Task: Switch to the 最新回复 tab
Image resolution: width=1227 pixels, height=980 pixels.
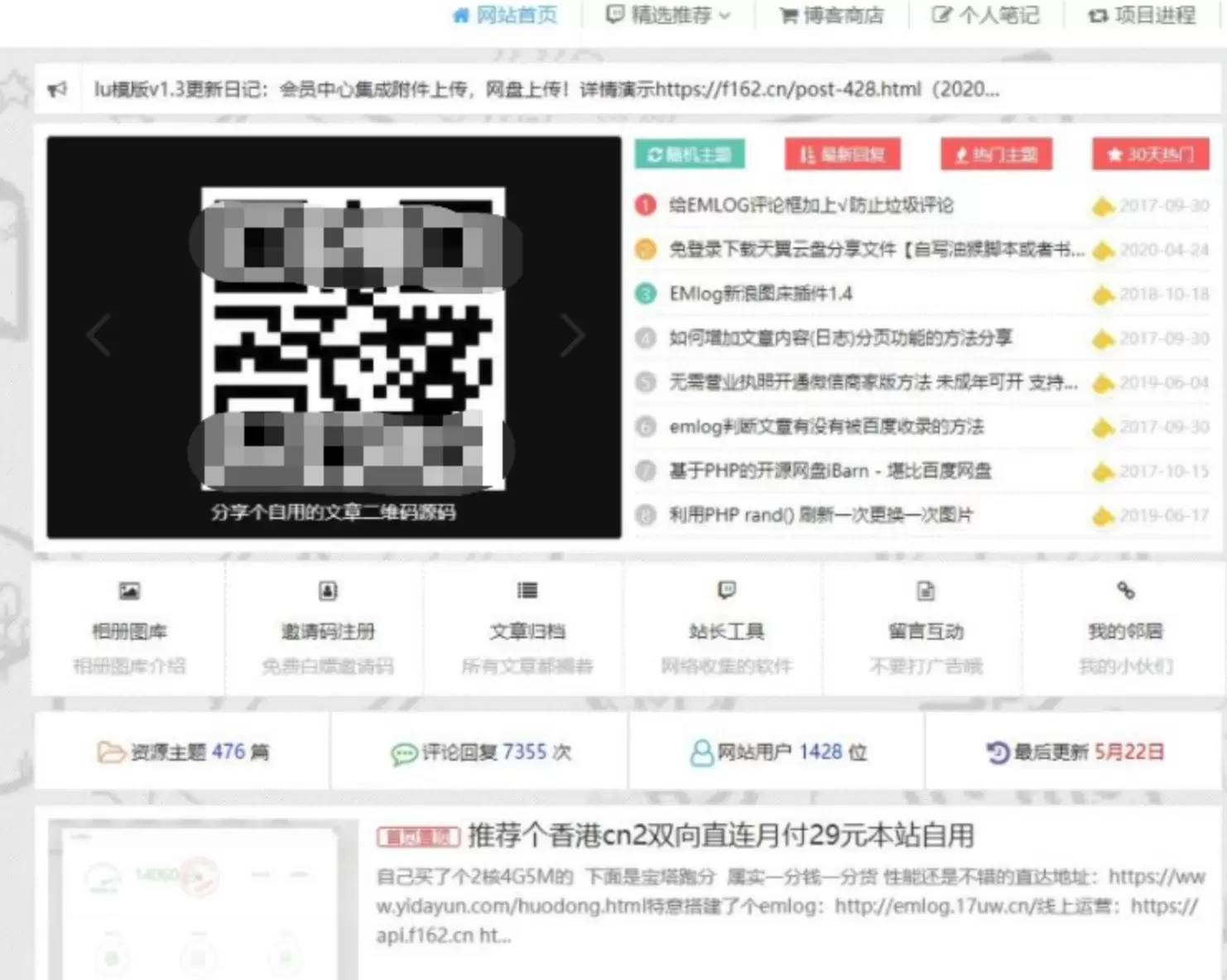Action: (x=843, y=155)
